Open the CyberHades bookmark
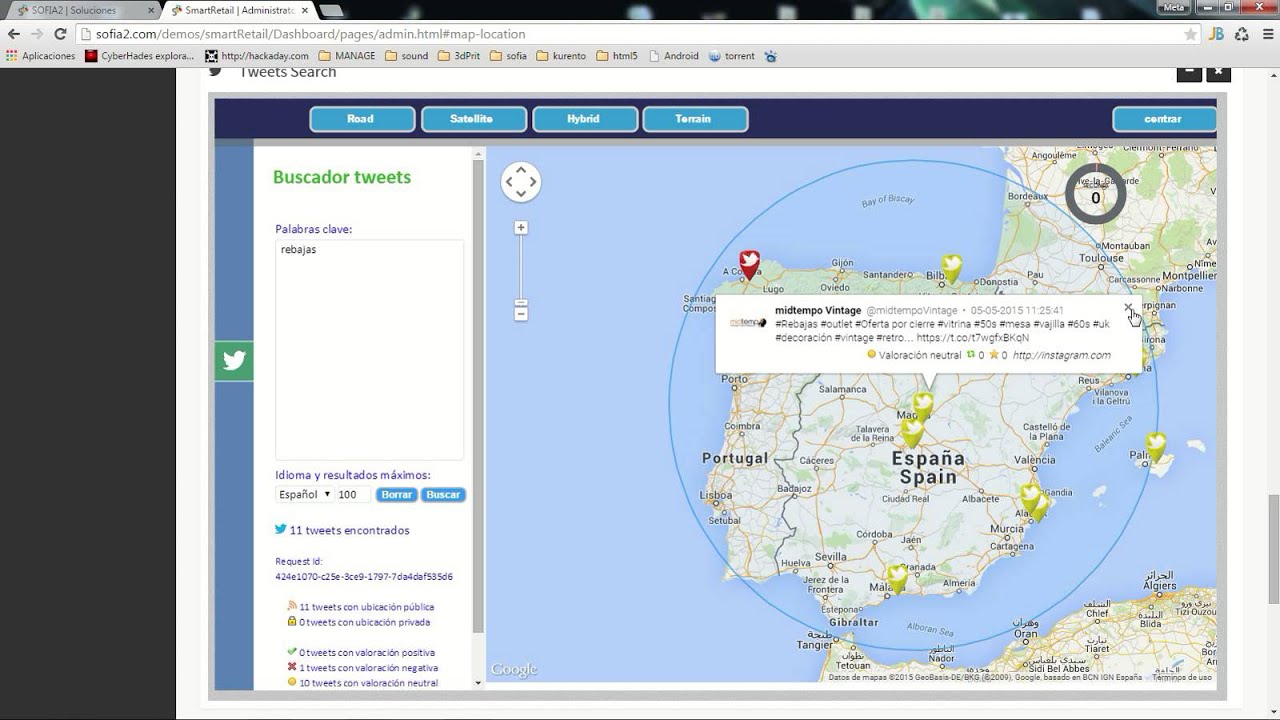Viewport: 1280px width, 720px height. [x=140, y=56]
